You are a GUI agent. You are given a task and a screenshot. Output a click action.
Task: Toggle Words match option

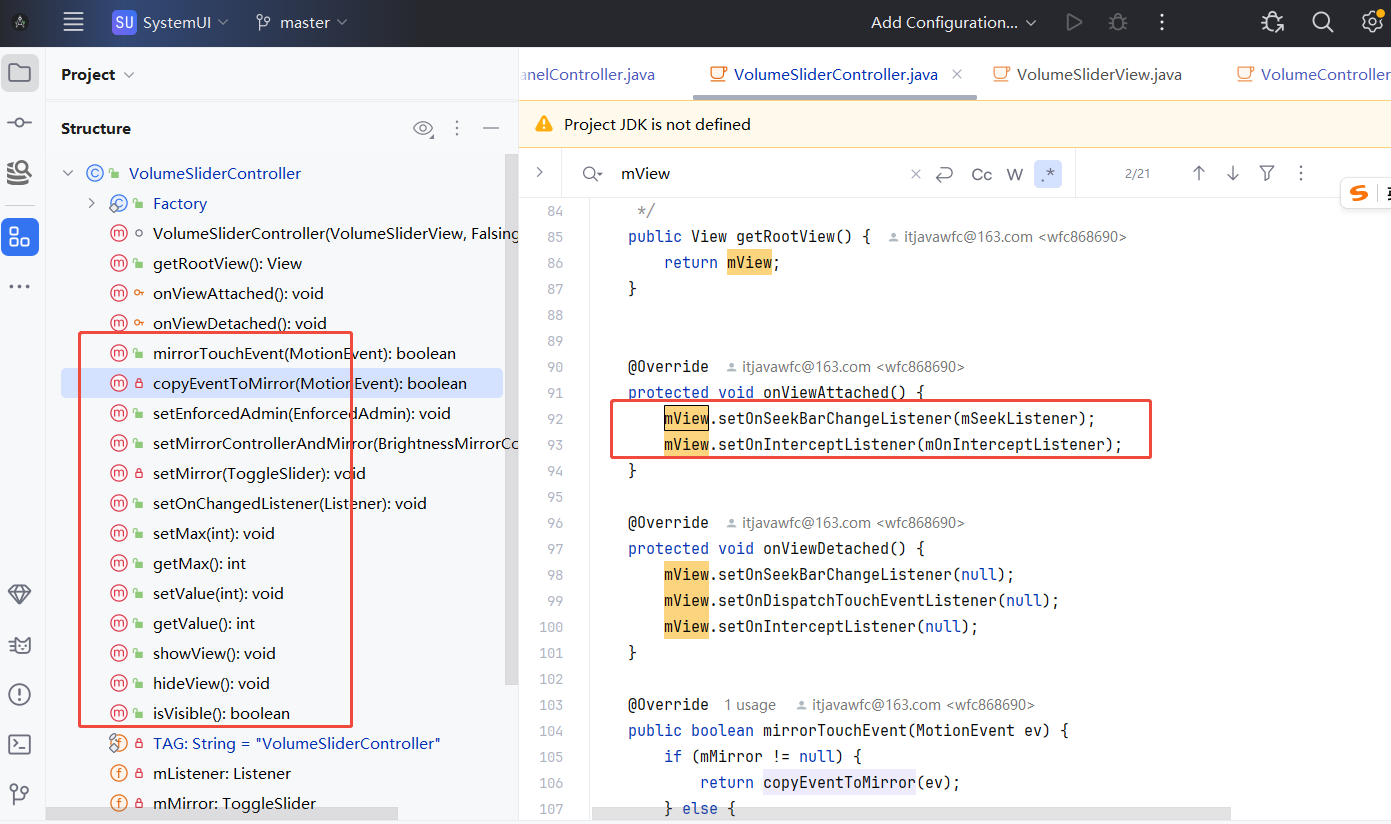click(1015, 174)
